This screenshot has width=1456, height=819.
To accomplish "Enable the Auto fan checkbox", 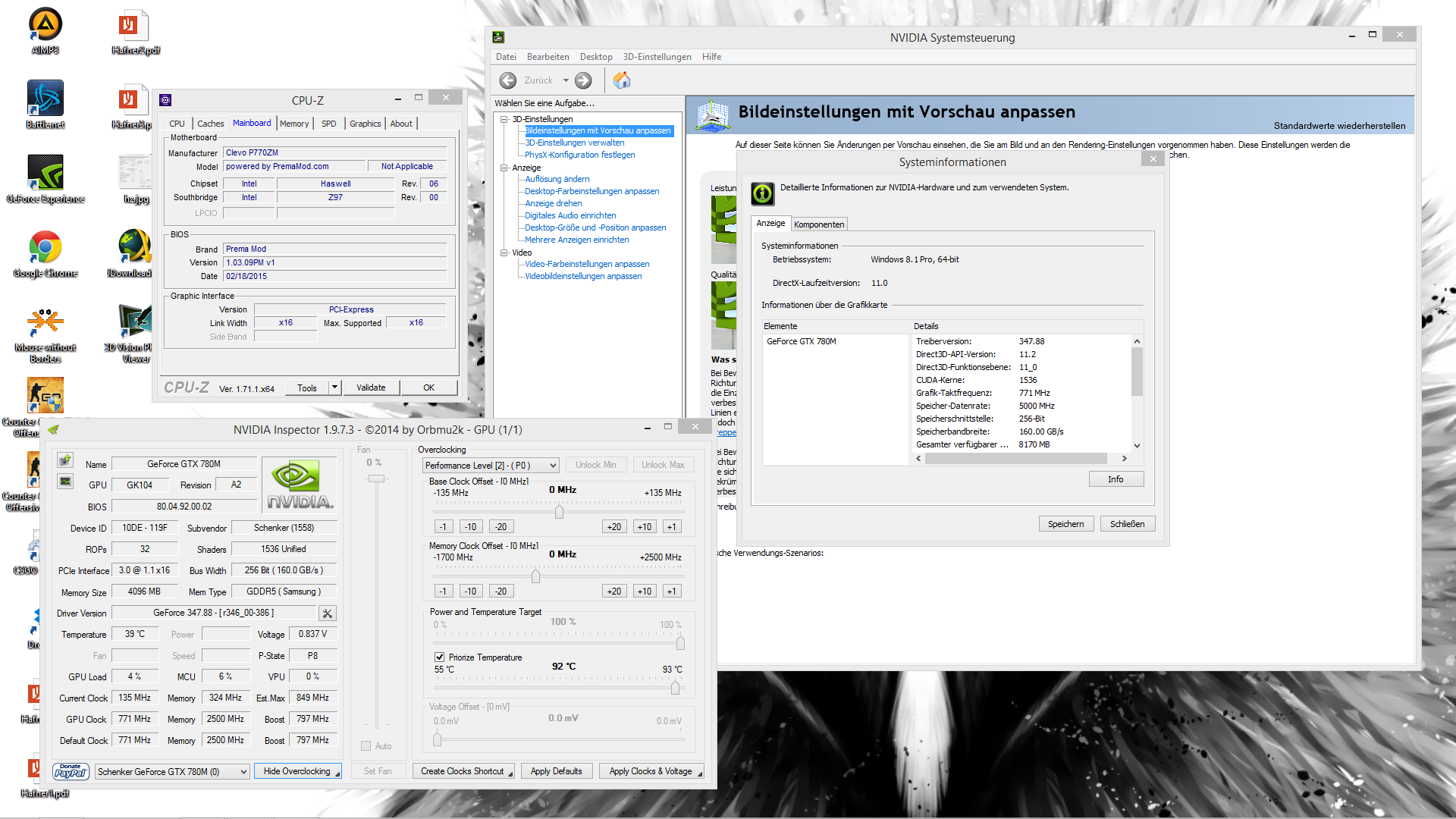I will [x=366, y=746].
